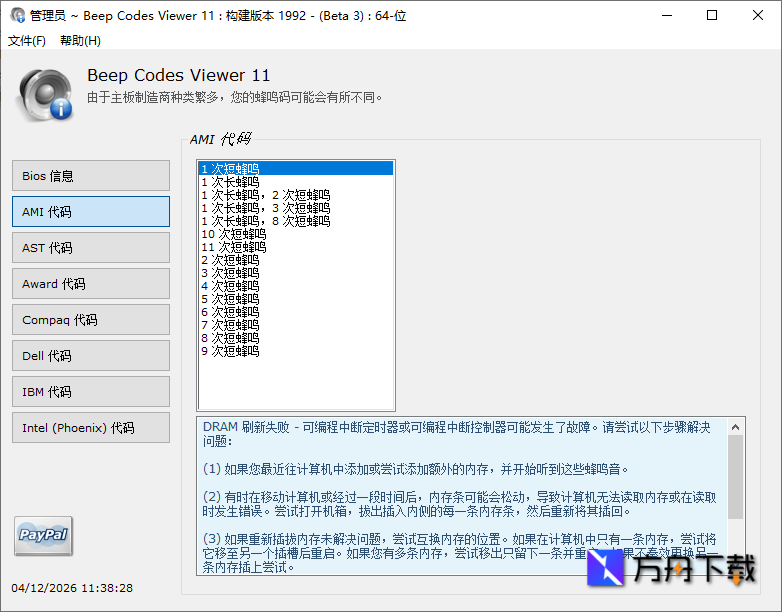Image resolution: width=782 pixels, height=612 pixels.
Task: Show the Bios 信息 page
Action: point(91,176)
